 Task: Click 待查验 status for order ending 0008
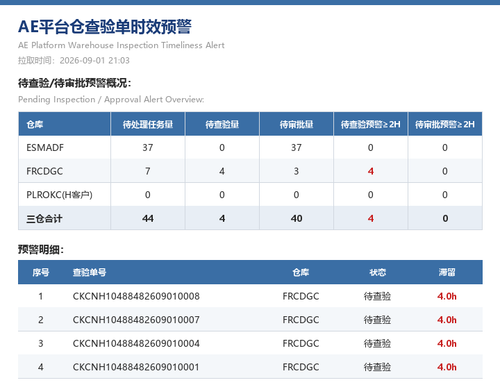(x=377, y=296)
